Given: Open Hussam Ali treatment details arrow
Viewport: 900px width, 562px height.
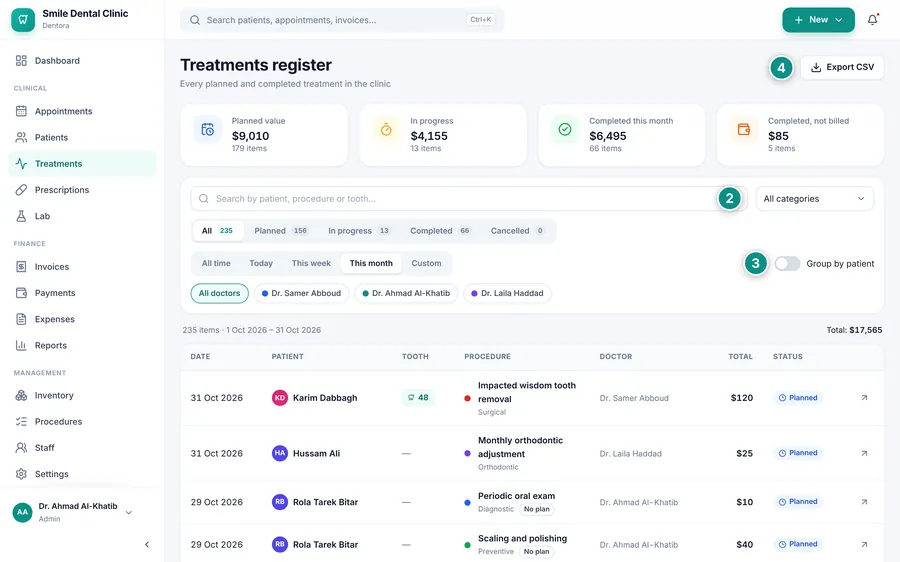Looking at the screenshot, I should pyautogui.click(x=864, y=453).
